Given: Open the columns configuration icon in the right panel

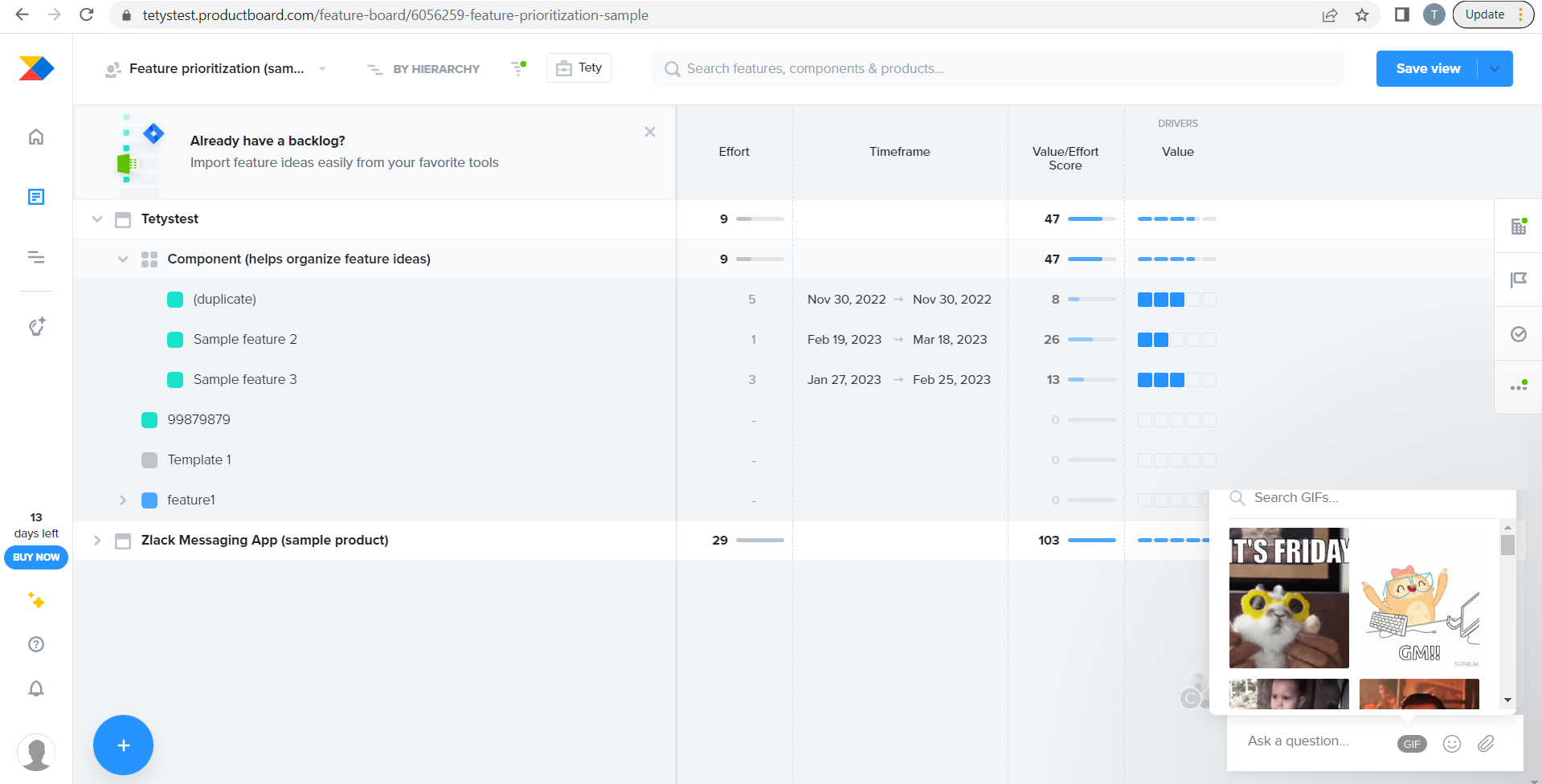Looking at the screenshot, I should (x=1519, y=226).
